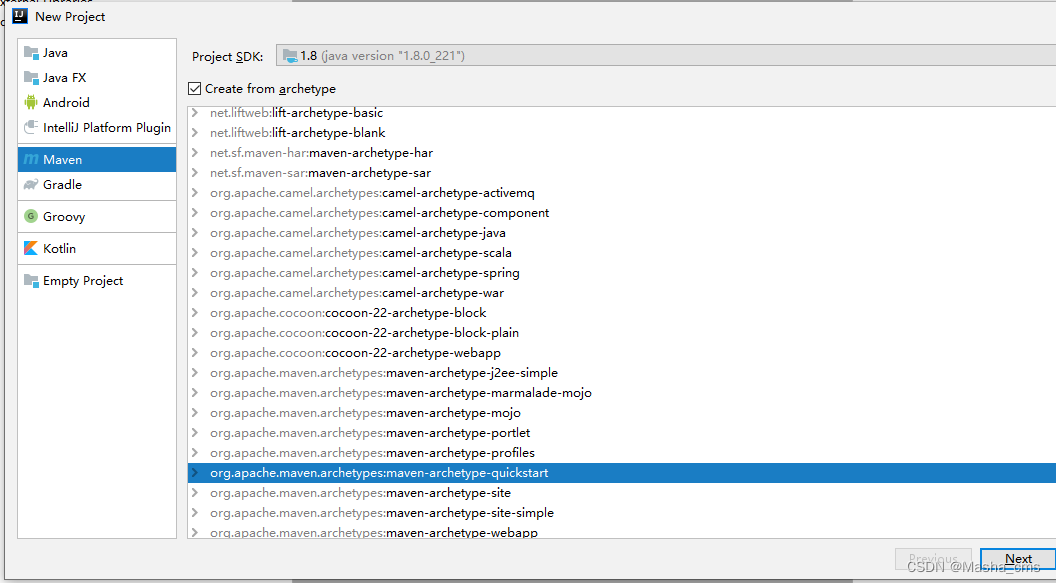Expand maven-archetype-sar node
The height and width of the screenshot is (583, 1056).
pyautogui.click(x=195, y=172)
